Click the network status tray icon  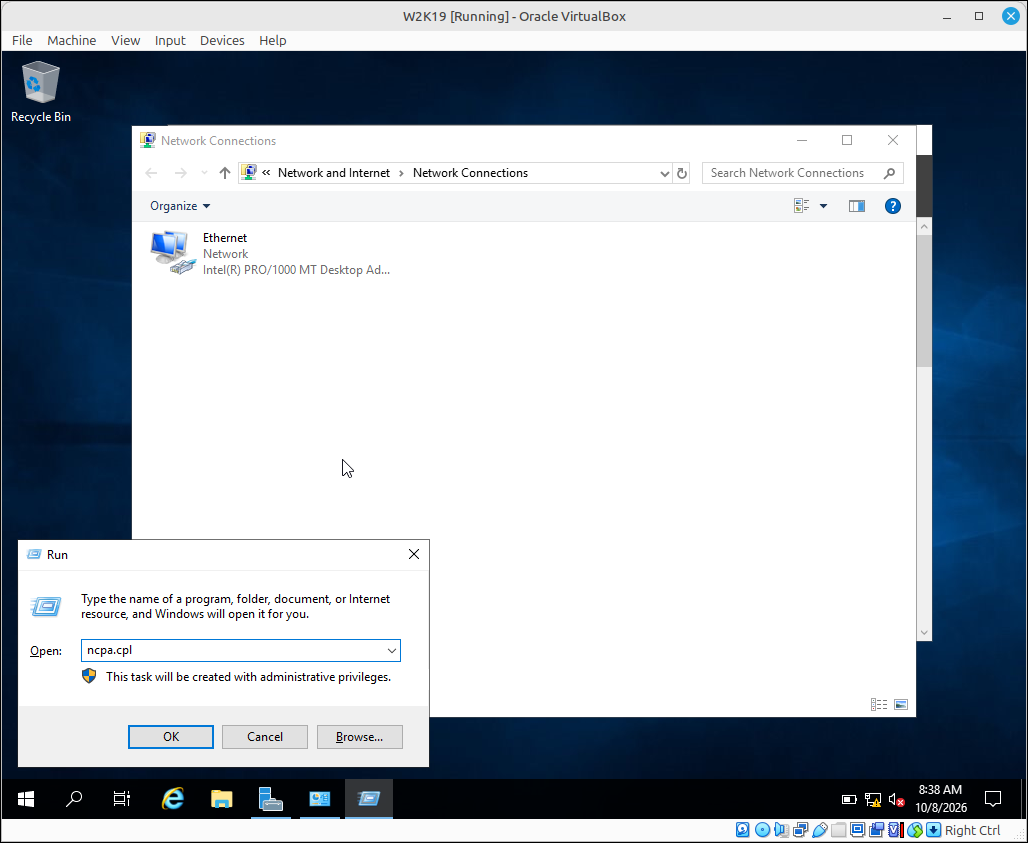pyautogui.click(x=873, y=799)
